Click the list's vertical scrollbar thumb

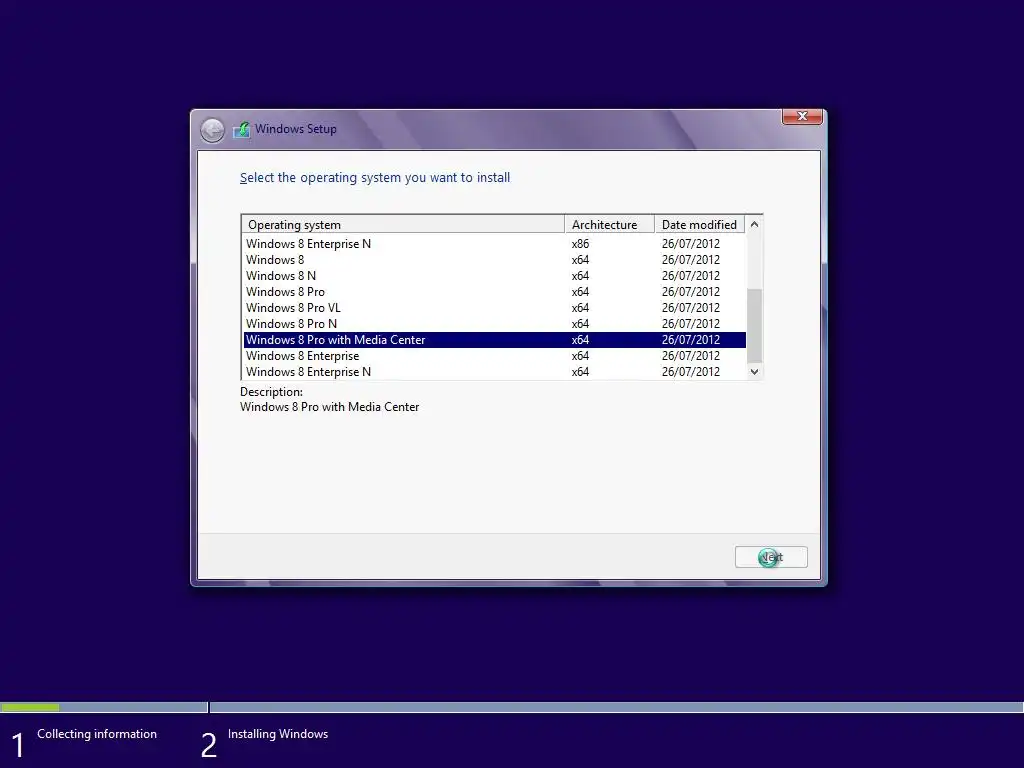pos(754,325)
